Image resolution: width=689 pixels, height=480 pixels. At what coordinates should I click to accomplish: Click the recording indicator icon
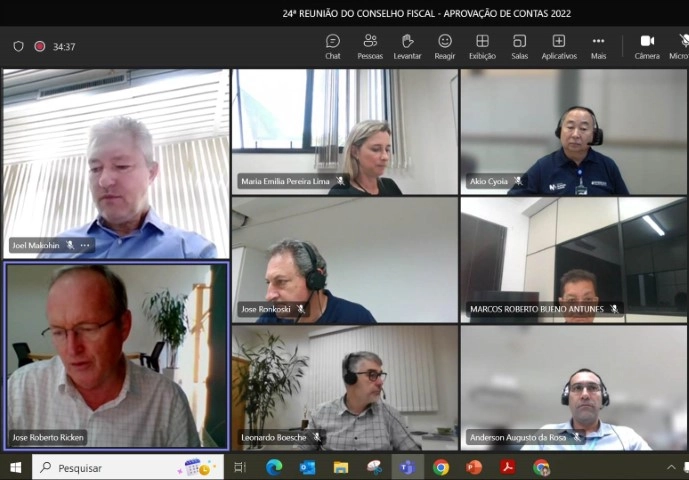coord(40,47)
